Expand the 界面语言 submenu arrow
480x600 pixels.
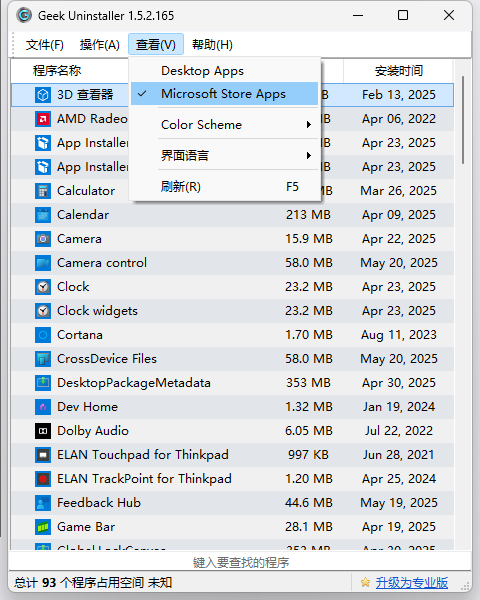point(309,156)
